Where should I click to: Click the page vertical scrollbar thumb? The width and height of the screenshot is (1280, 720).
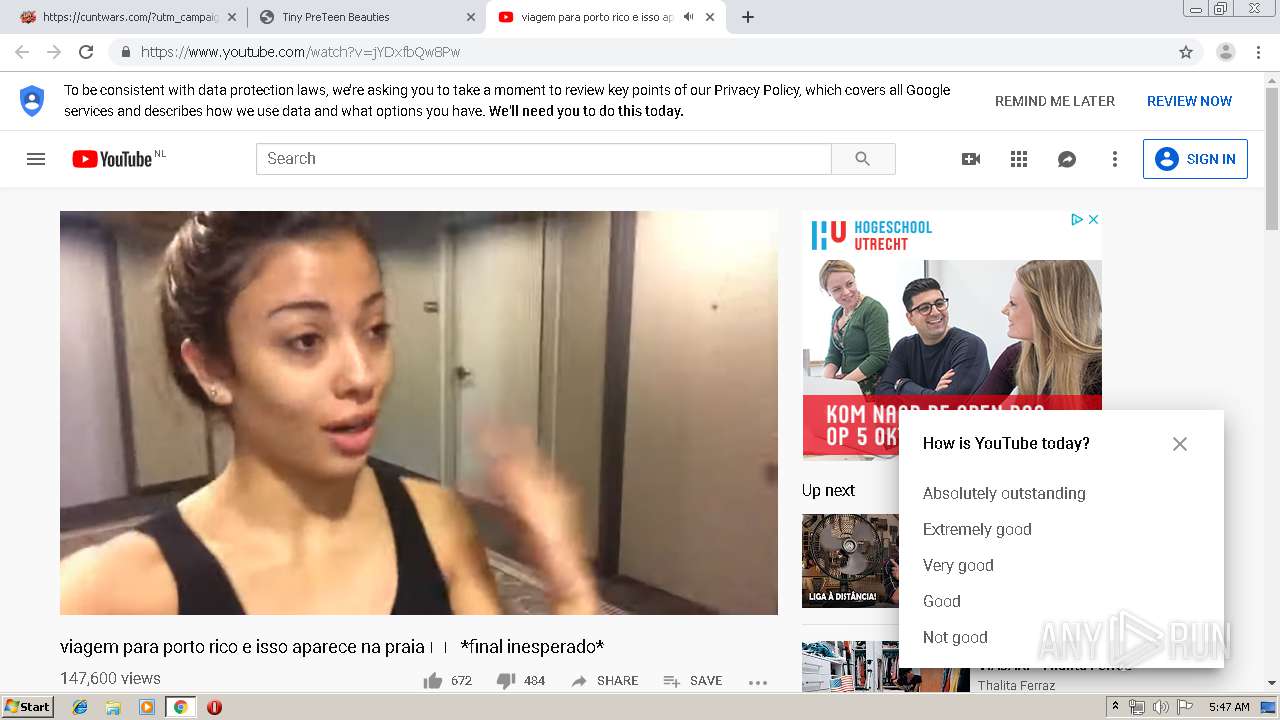tap(1271, 160)
